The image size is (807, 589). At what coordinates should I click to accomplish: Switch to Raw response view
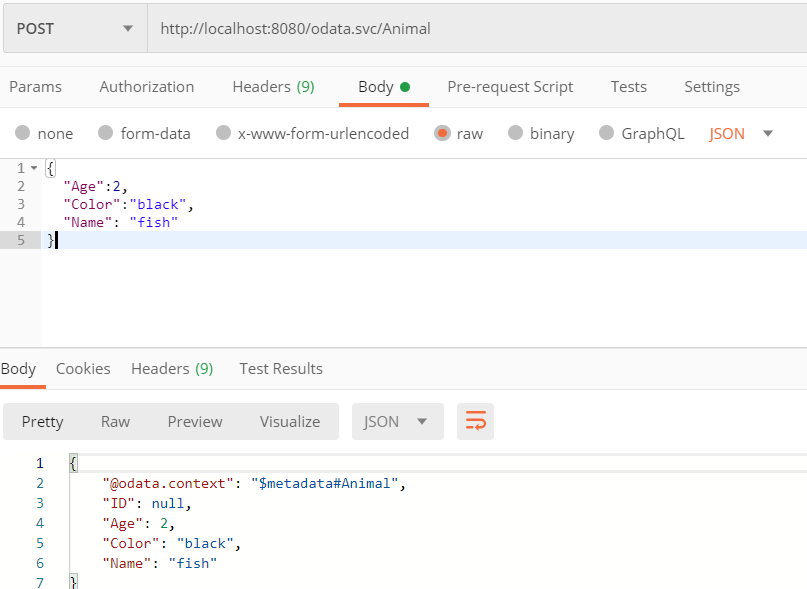click(x=115, y=422)
